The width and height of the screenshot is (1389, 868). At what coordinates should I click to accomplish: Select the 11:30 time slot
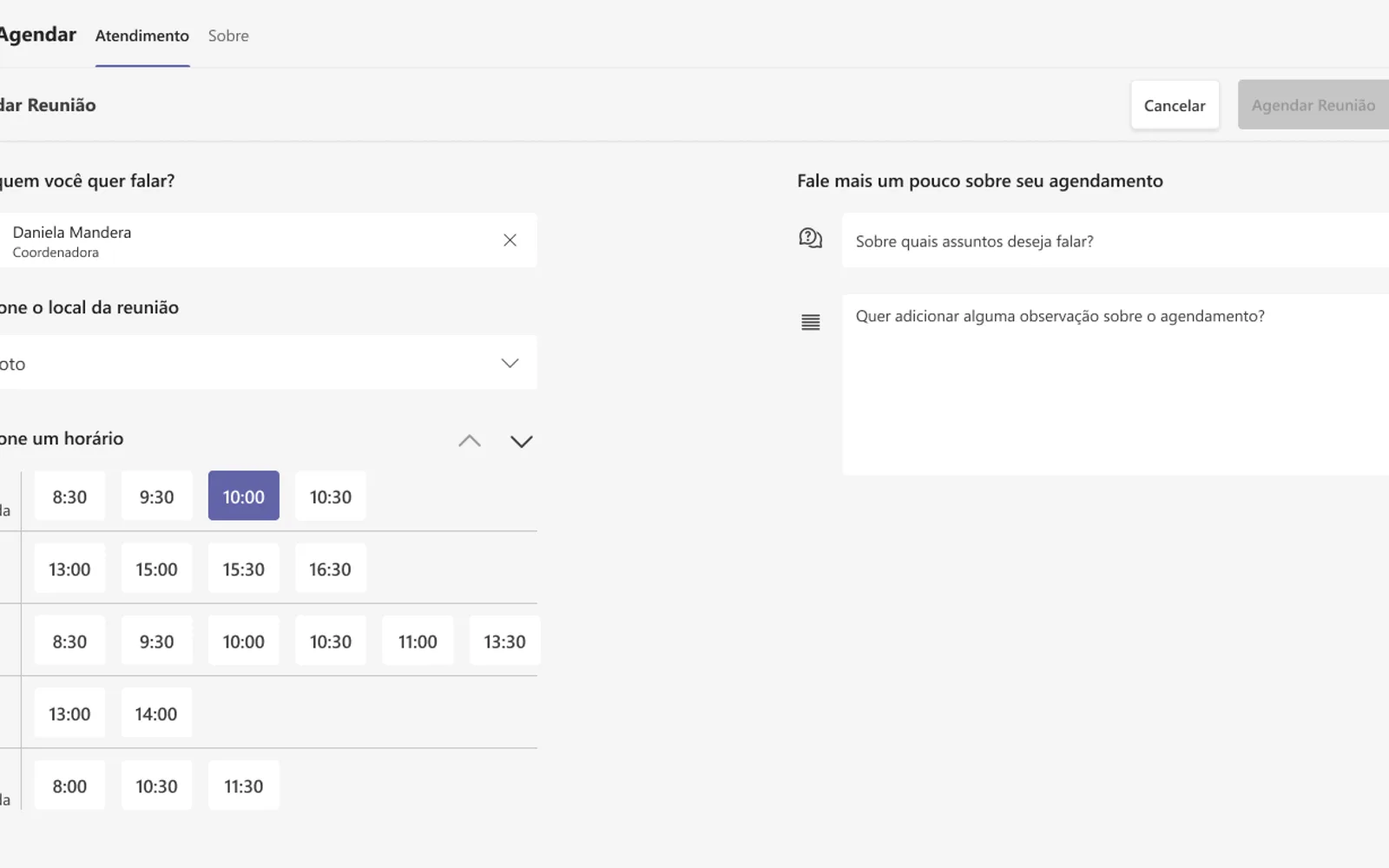[x=244, y=786]
